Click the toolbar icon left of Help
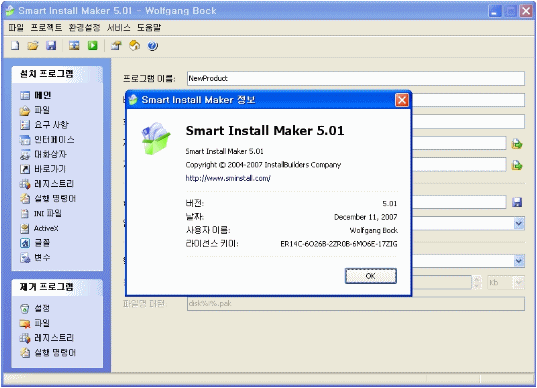This screenshot has height=388, width=537. 135,46
